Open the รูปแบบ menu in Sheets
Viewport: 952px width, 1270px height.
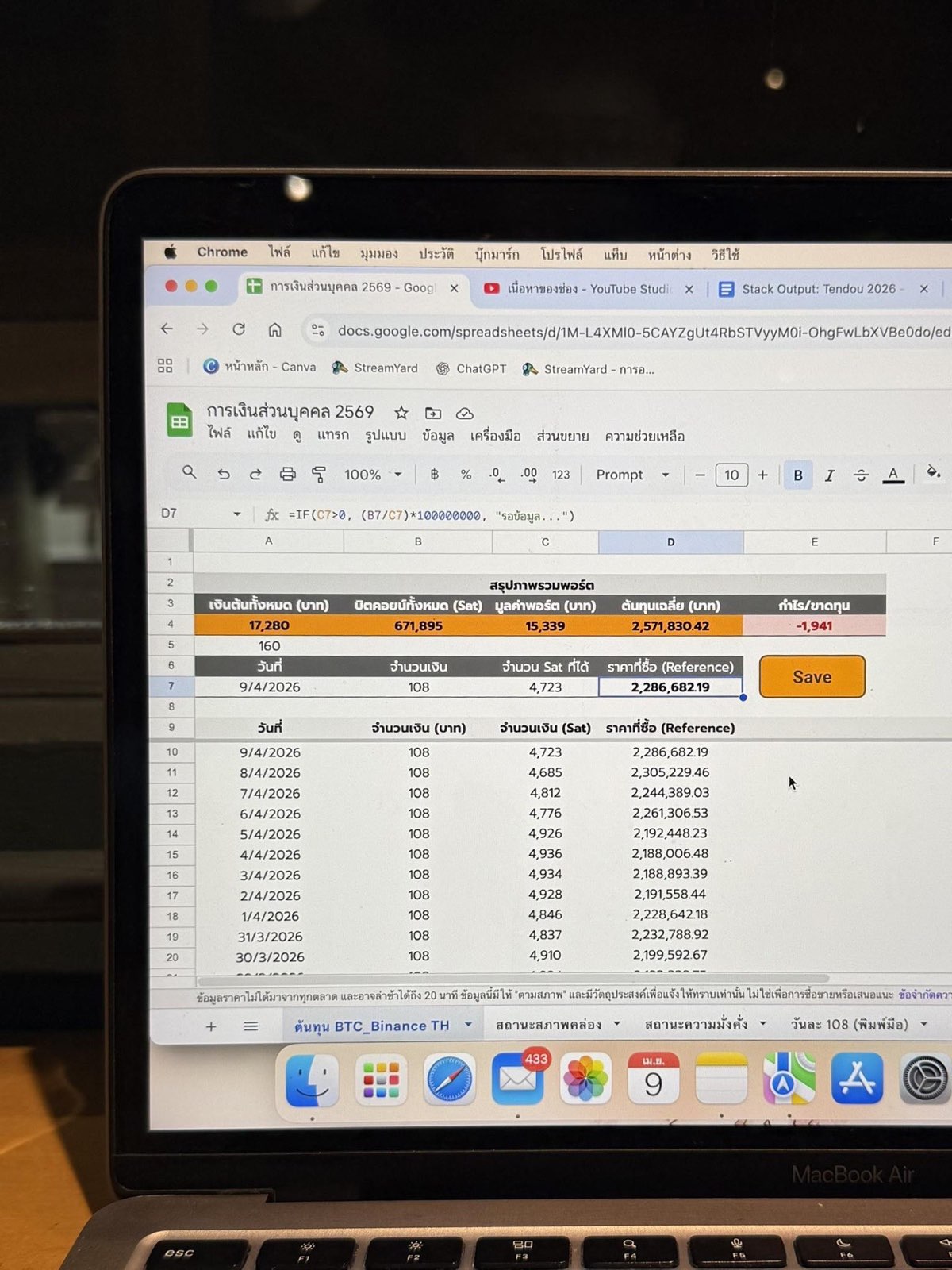pyautogui.click(x=386, y=435)
